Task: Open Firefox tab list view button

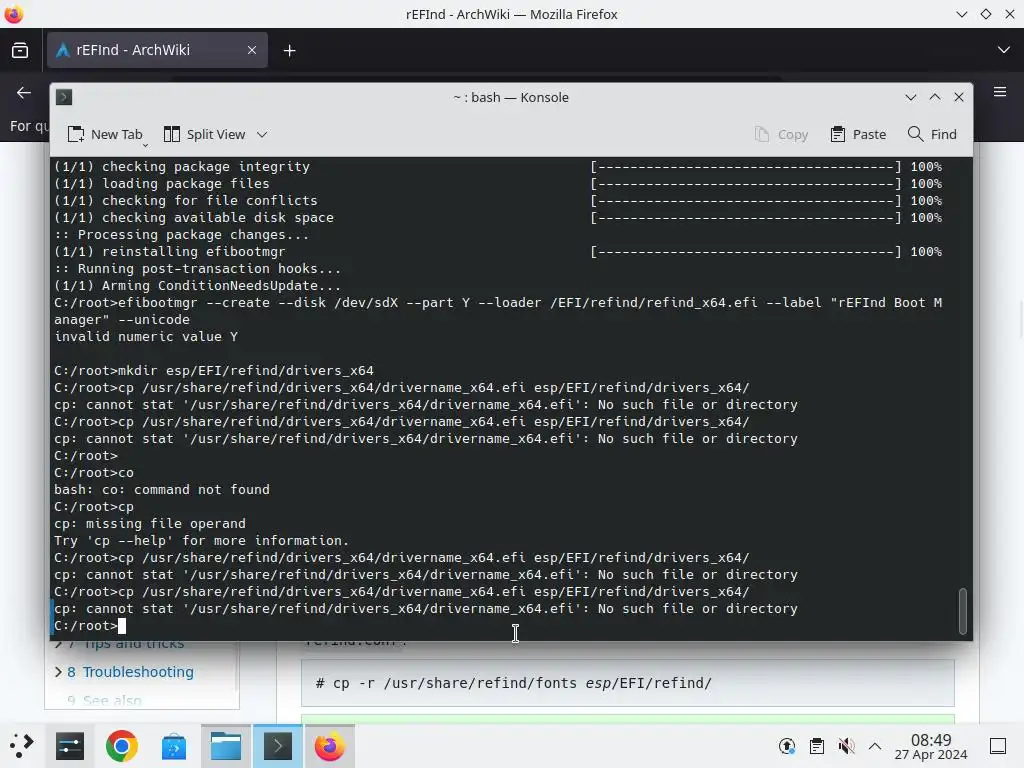Action: 20,50
